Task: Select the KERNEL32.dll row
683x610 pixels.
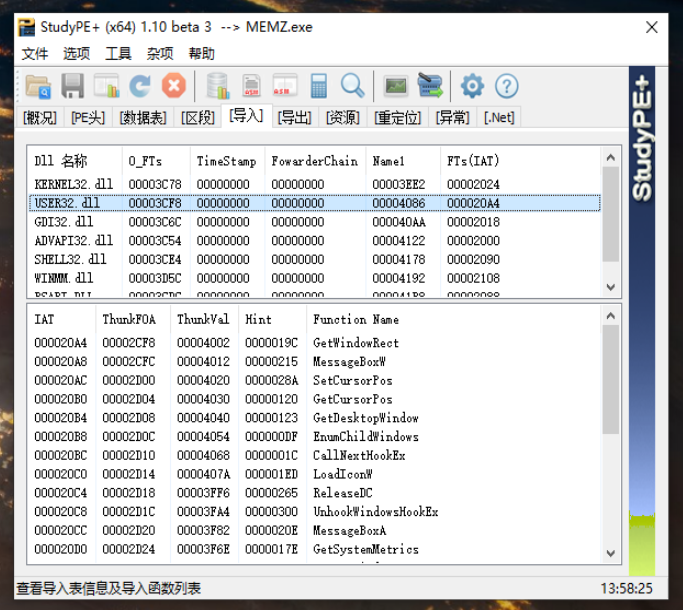Action: tap(314, 184)
